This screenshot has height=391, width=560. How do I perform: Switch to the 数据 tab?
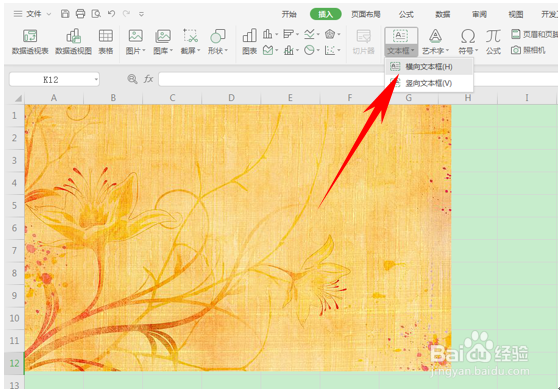442,14
